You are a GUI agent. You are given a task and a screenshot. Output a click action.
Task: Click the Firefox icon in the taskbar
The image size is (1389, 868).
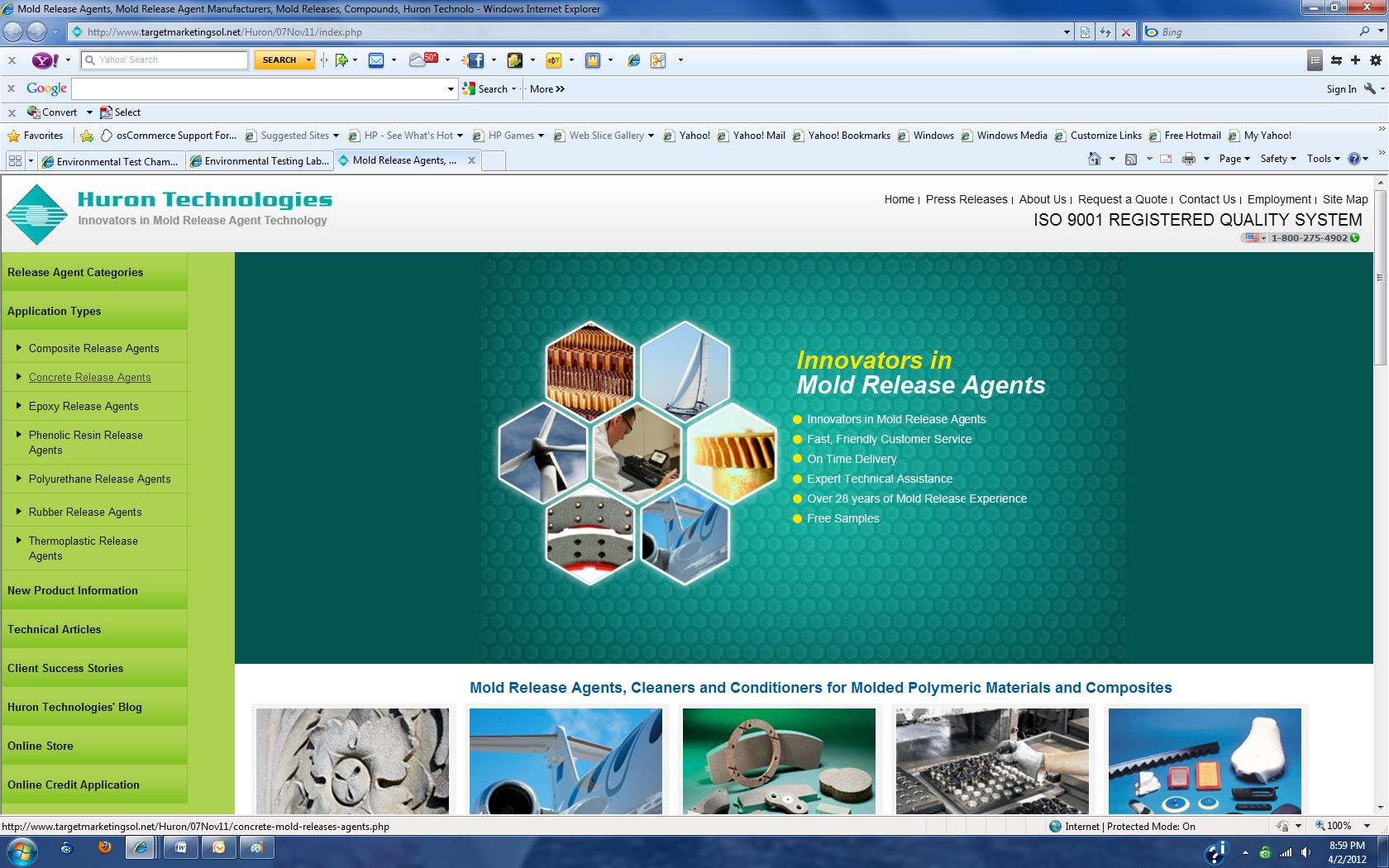pyautogui.click(x=104, y=847)
